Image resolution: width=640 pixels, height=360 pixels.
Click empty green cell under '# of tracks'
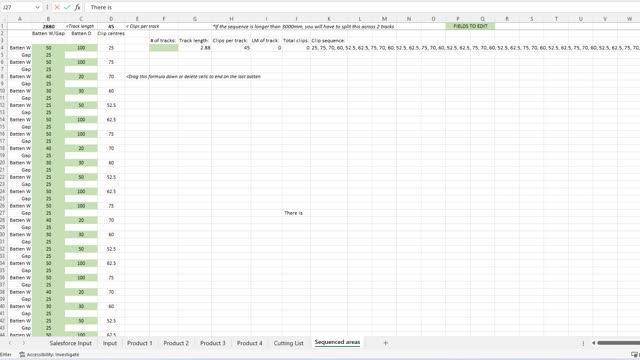point(164,48)
